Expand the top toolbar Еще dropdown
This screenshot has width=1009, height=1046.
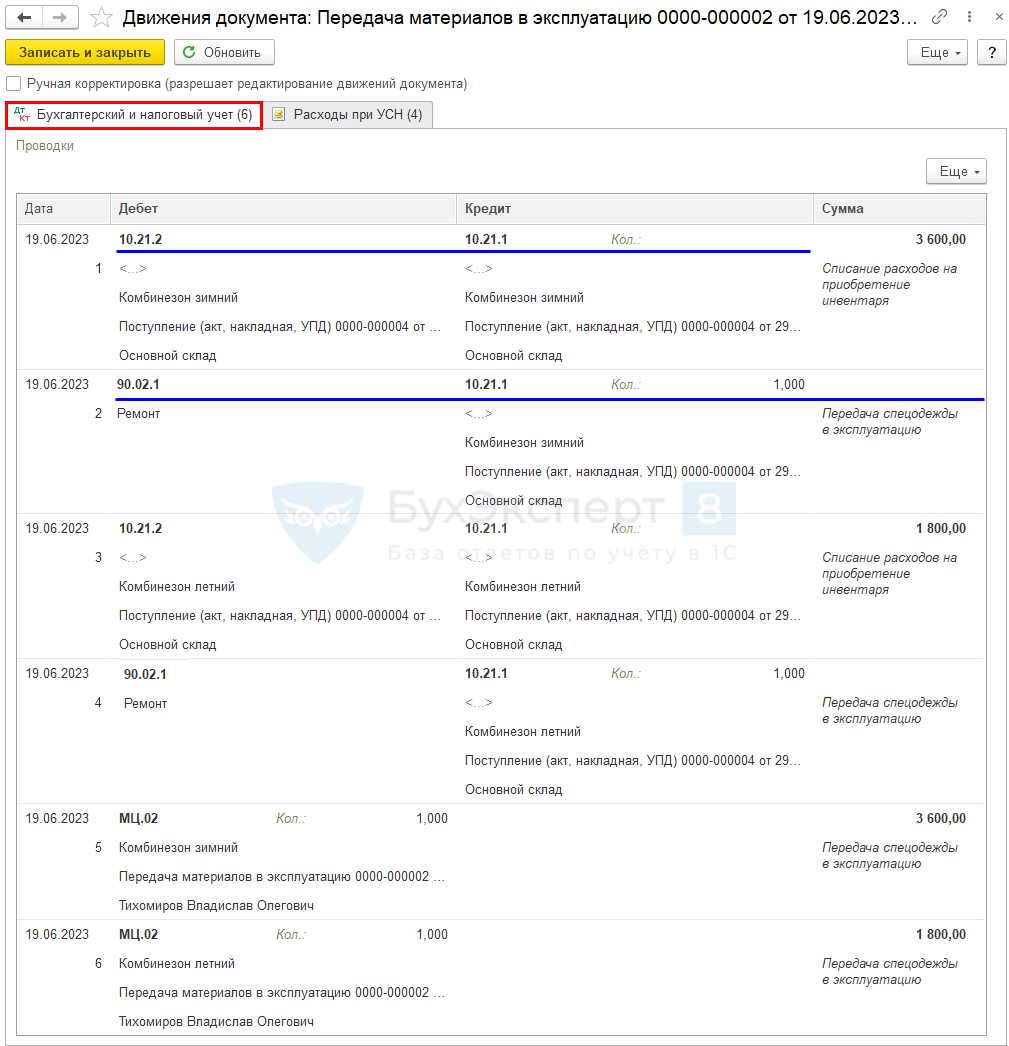coord(937,52)
